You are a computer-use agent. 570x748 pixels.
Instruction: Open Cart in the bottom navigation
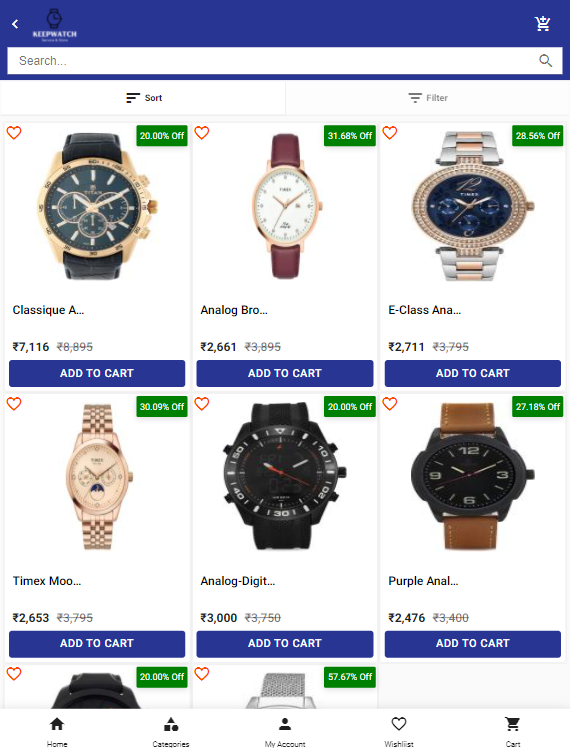pos(513,731)
